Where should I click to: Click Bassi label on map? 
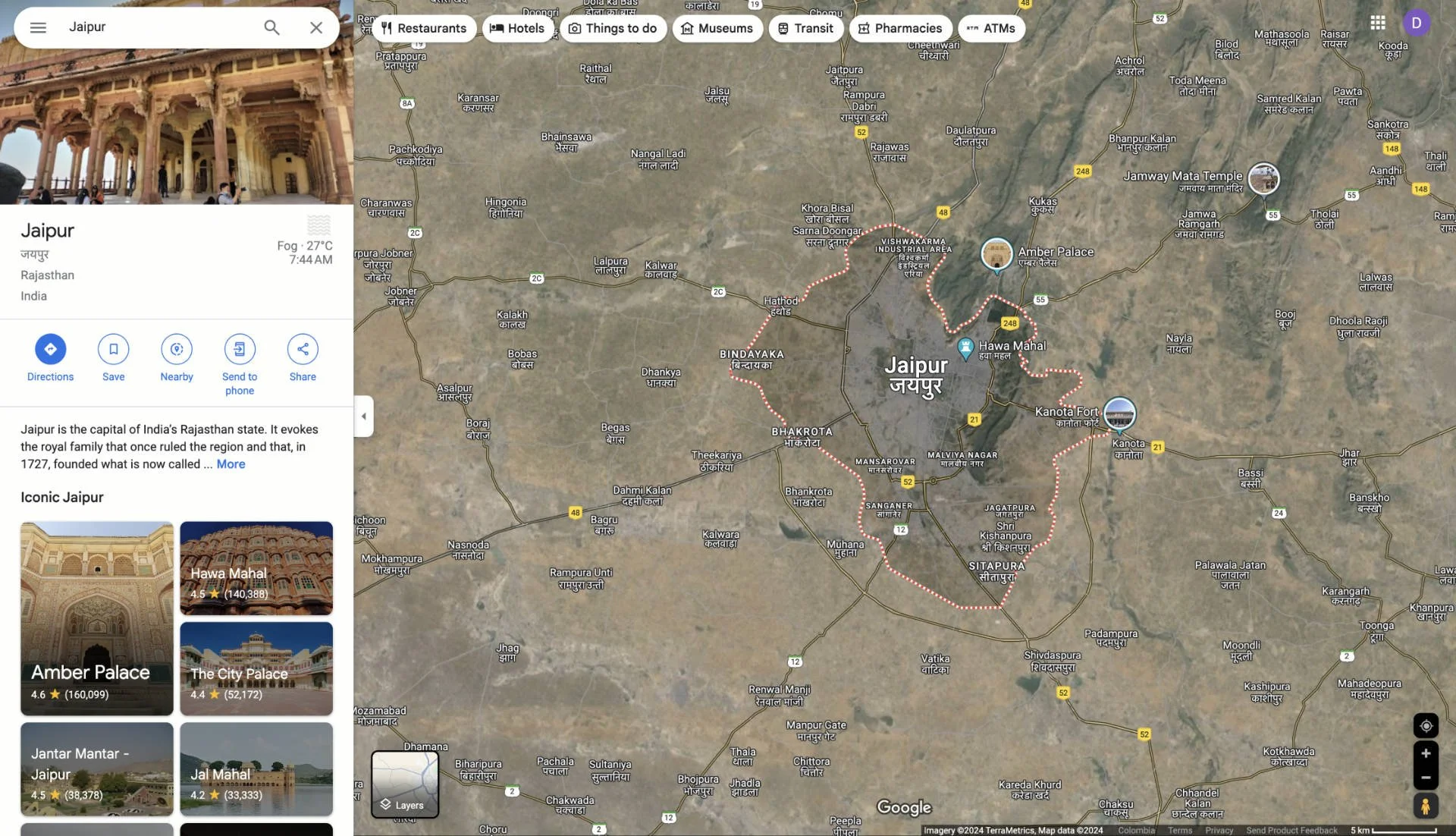(1250, 478)
